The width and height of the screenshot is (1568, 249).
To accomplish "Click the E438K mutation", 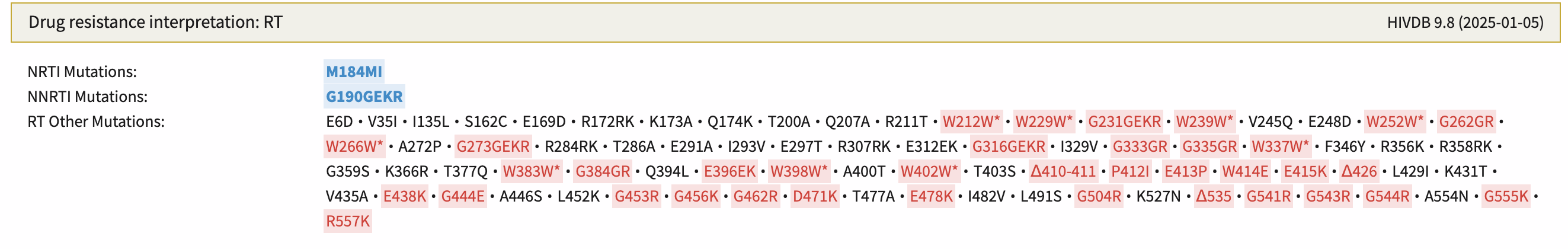I will (x=405, y=197).
